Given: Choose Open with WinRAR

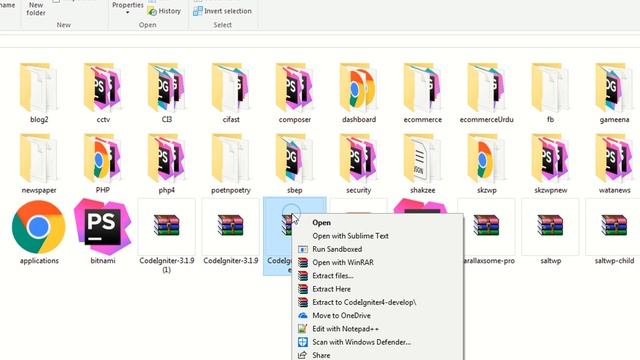Looking at the screenshot, I should [x=378, y=262].
